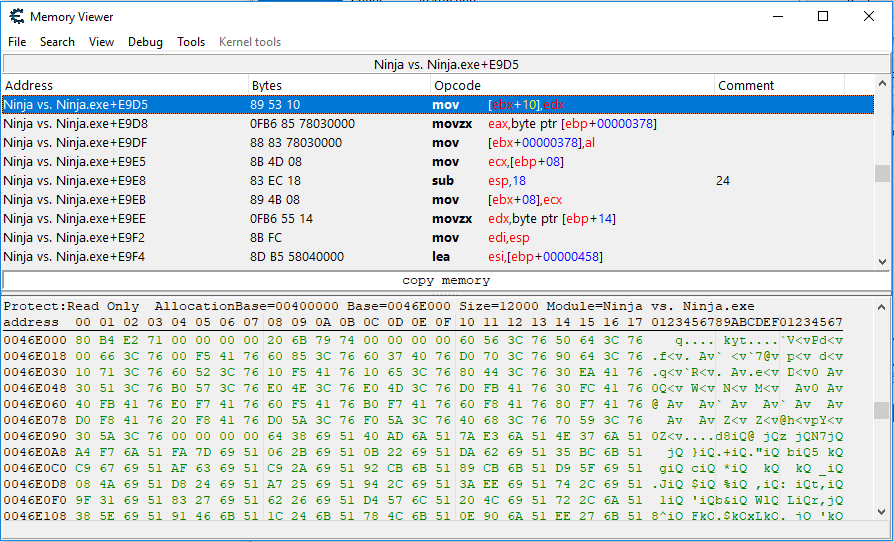The image size is (894, 542).
Task: Select disassembler row Ninja vs. Ninja.exe+E9DF
Action: point(438,142)
